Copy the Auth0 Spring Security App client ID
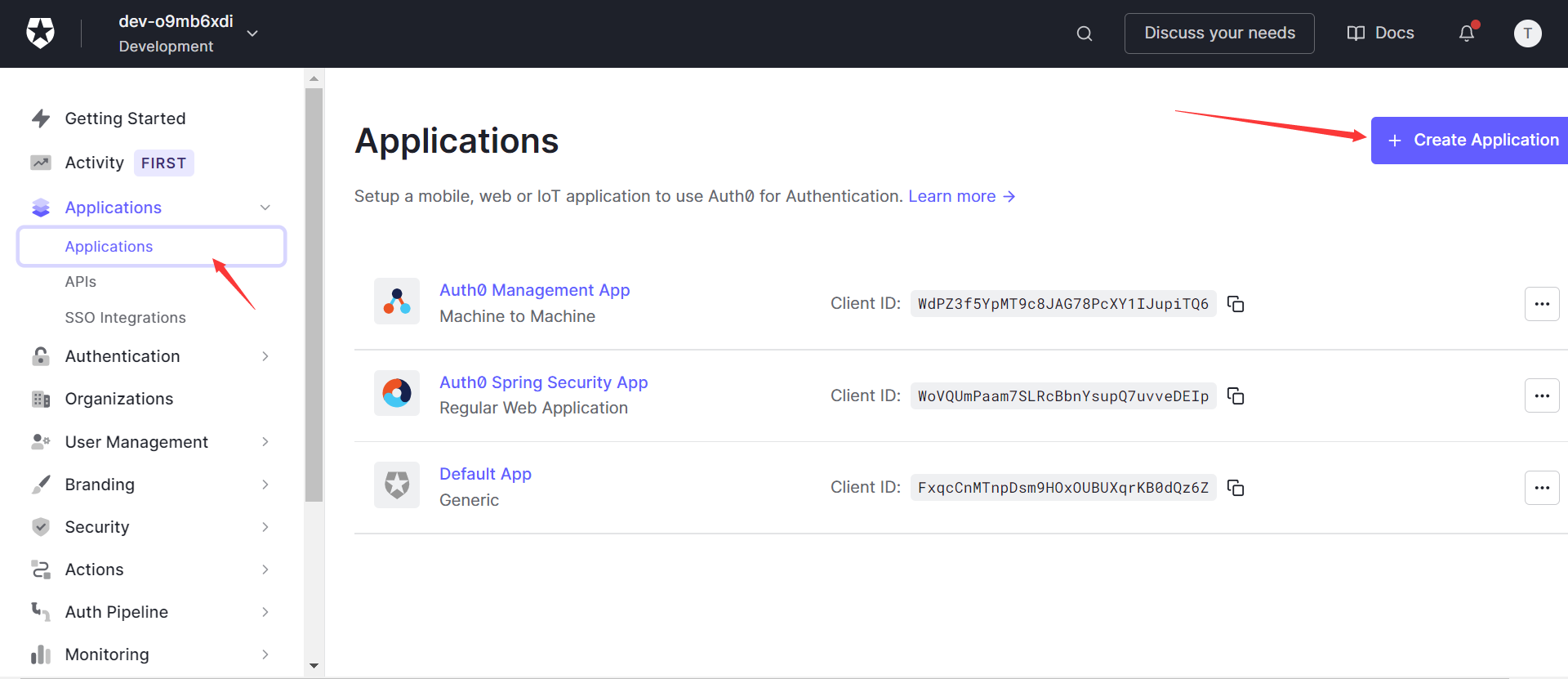 click(x=1236, y=396)
